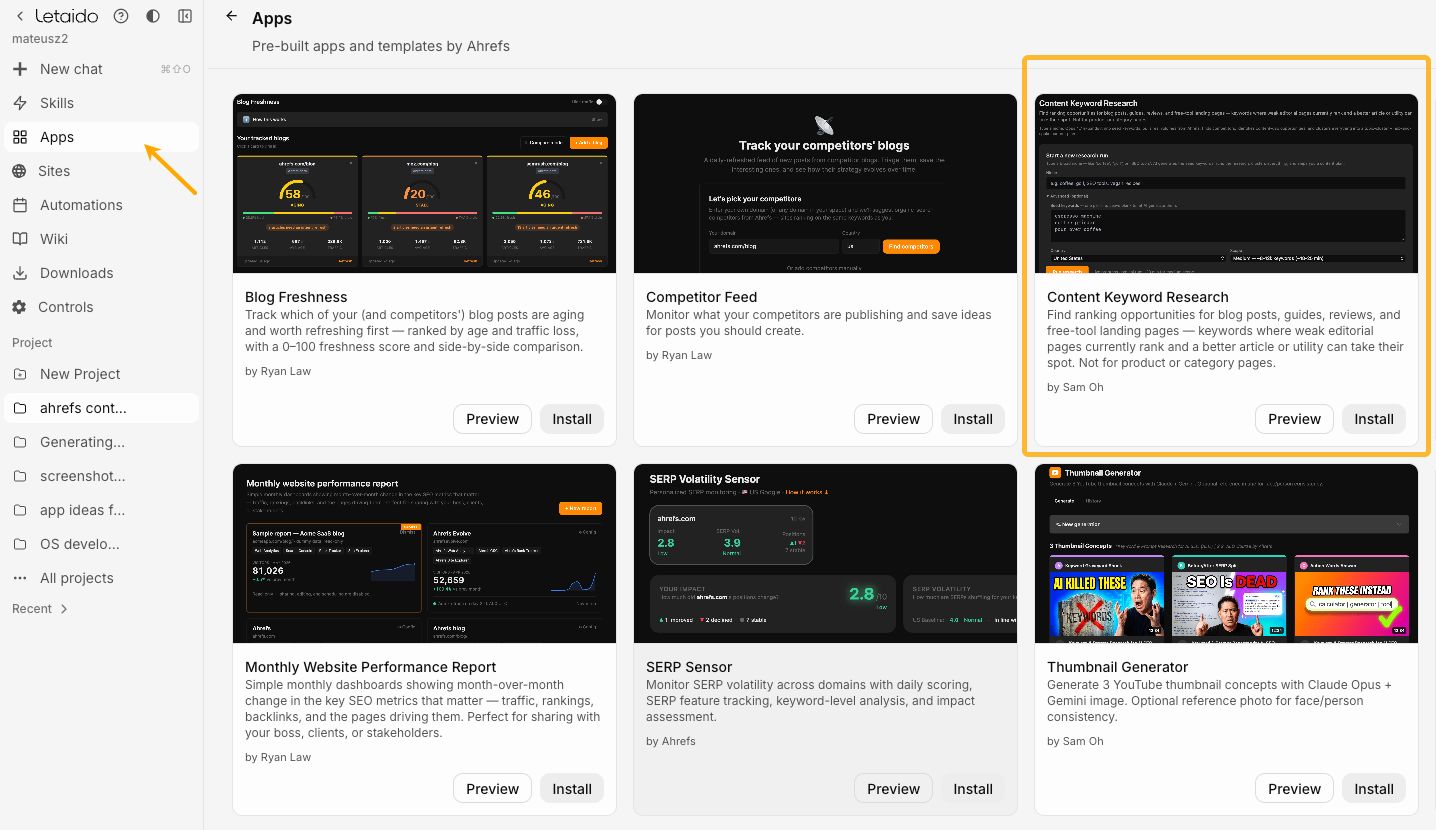Open Automations from the sidebar
Viewport: 1436px width, 830px height.
(x=101, y=205)
